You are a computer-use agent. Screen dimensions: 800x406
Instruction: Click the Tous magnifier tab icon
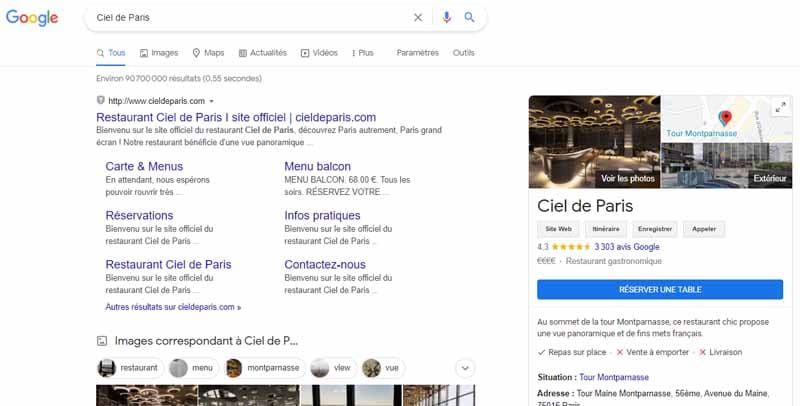point(101,53)
